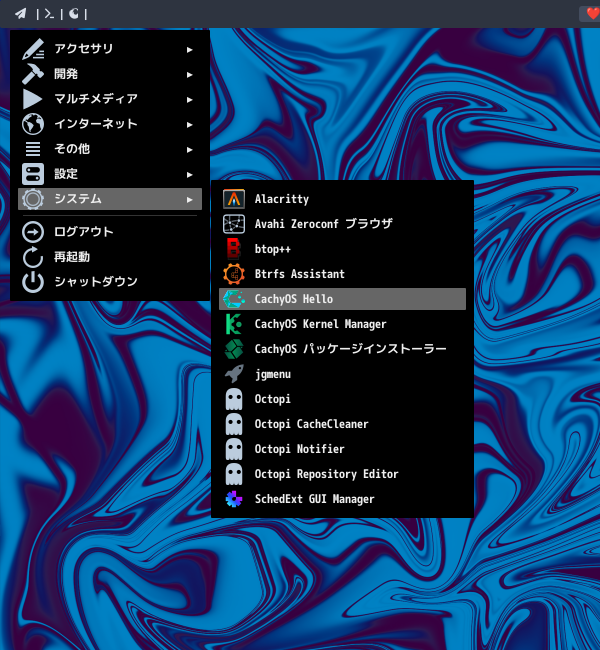
Task: Expand the マルチメディア submenu arrow
Action: click(189, 99)
